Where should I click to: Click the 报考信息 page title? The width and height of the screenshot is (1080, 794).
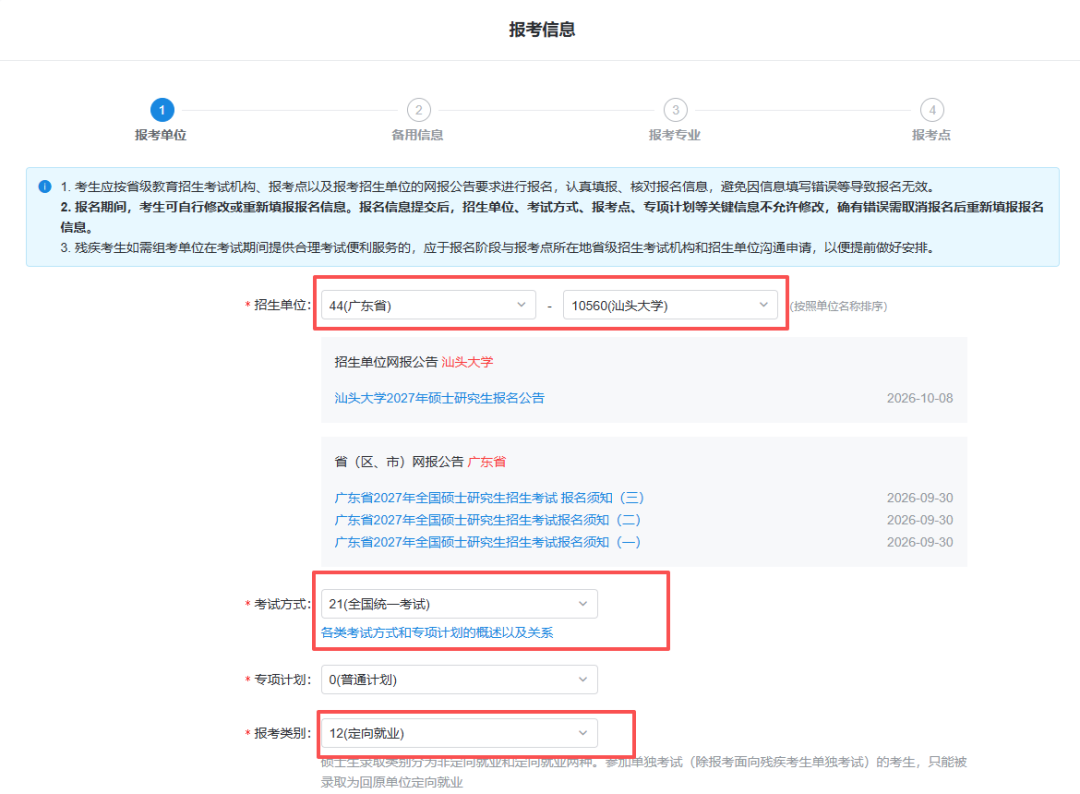point(542,30)
